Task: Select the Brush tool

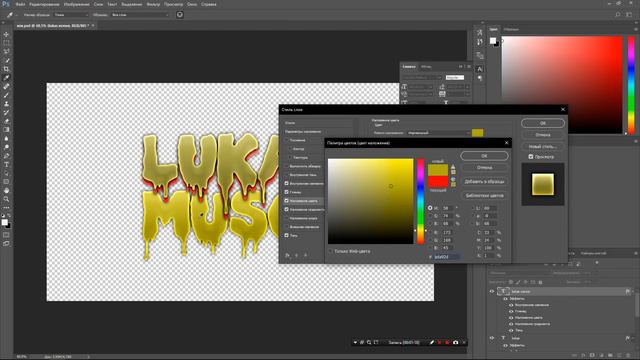Action: 6,95
